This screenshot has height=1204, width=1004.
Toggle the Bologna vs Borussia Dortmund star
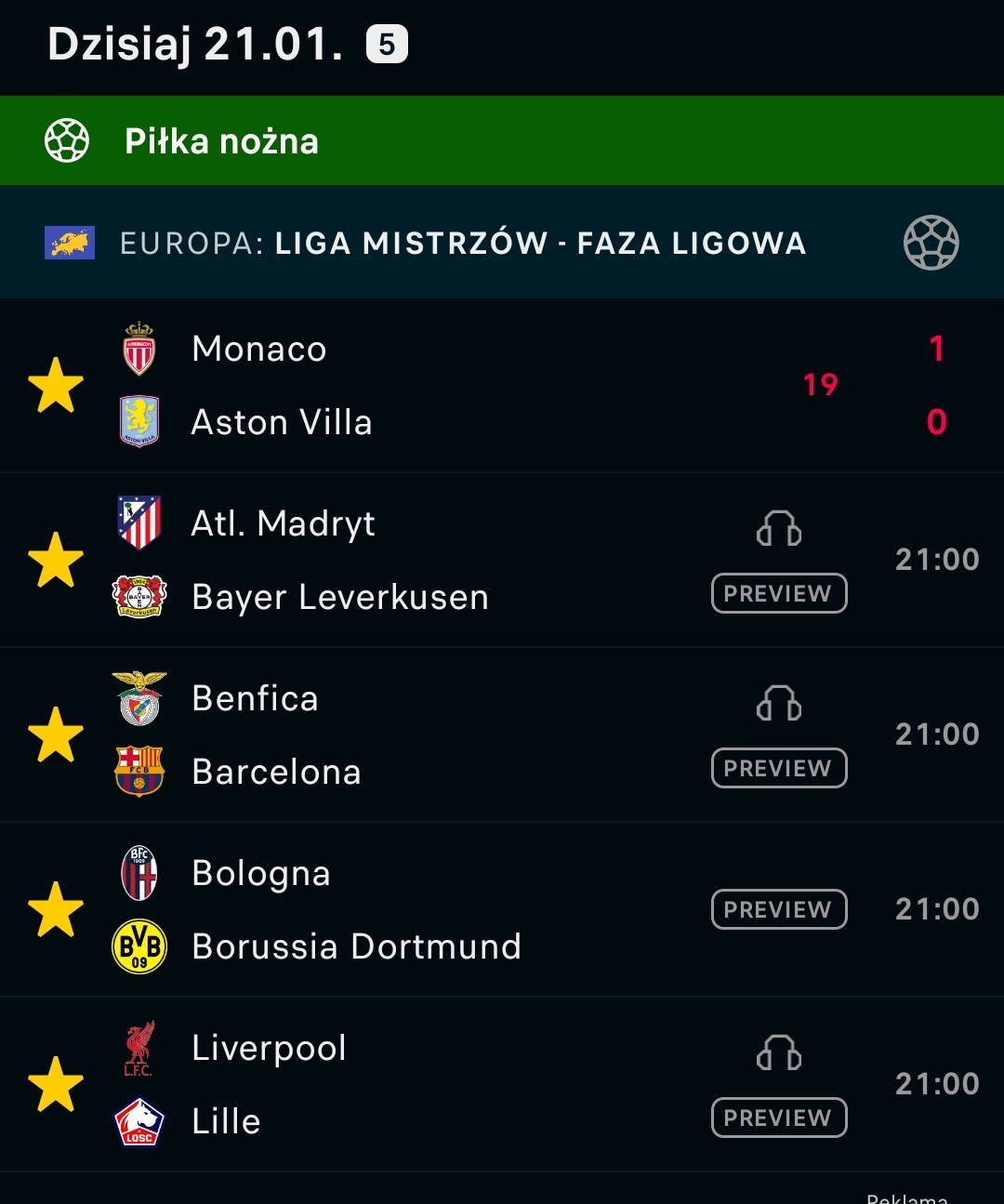coord(56,909)
